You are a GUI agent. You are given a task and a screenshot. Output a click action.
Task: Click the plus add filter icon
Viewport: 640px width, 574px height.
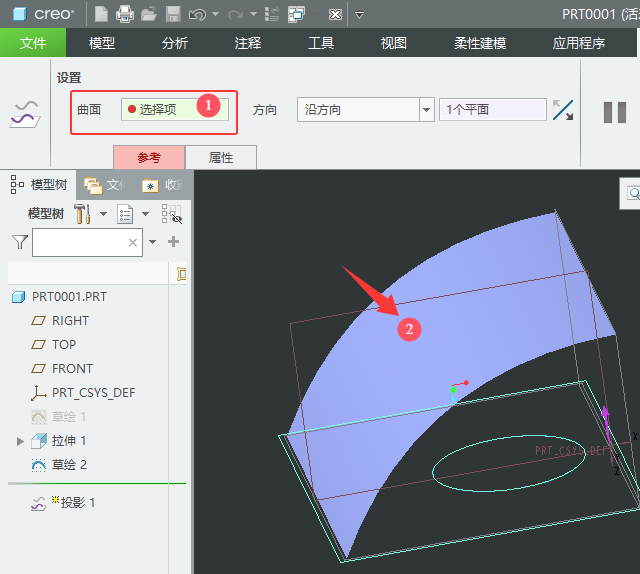pyautogui.click(x=173, y=242)
